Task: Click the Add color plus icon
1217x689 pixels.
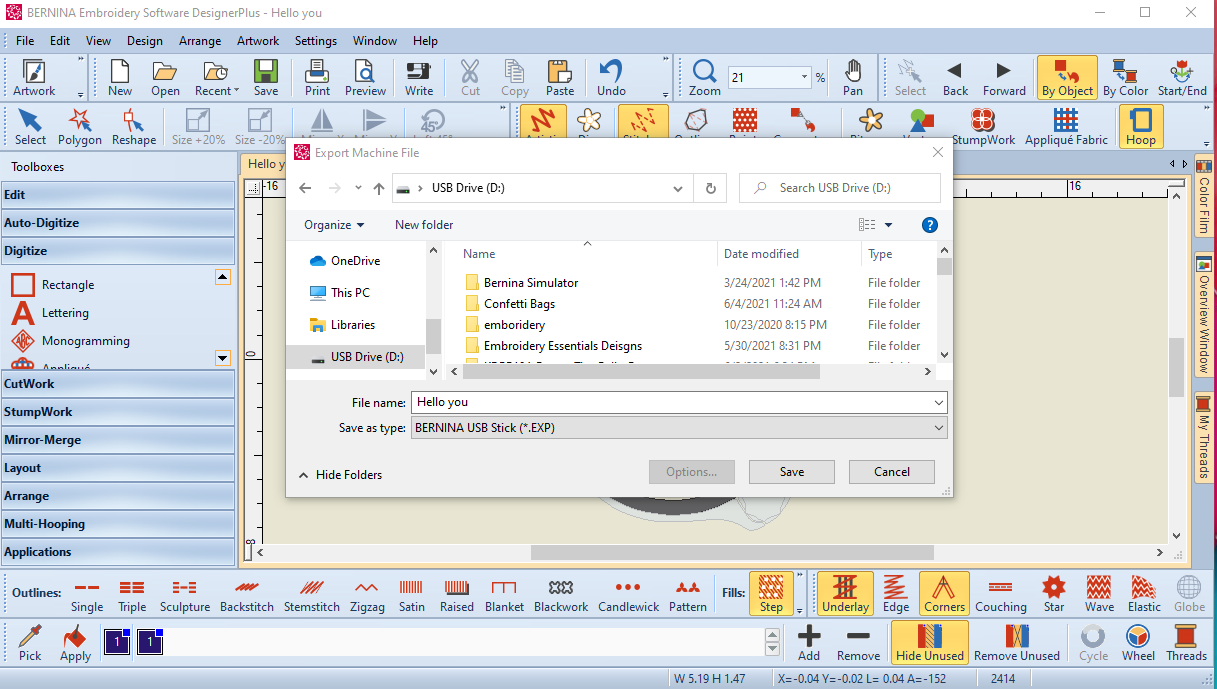Action: tap(809, 643)
